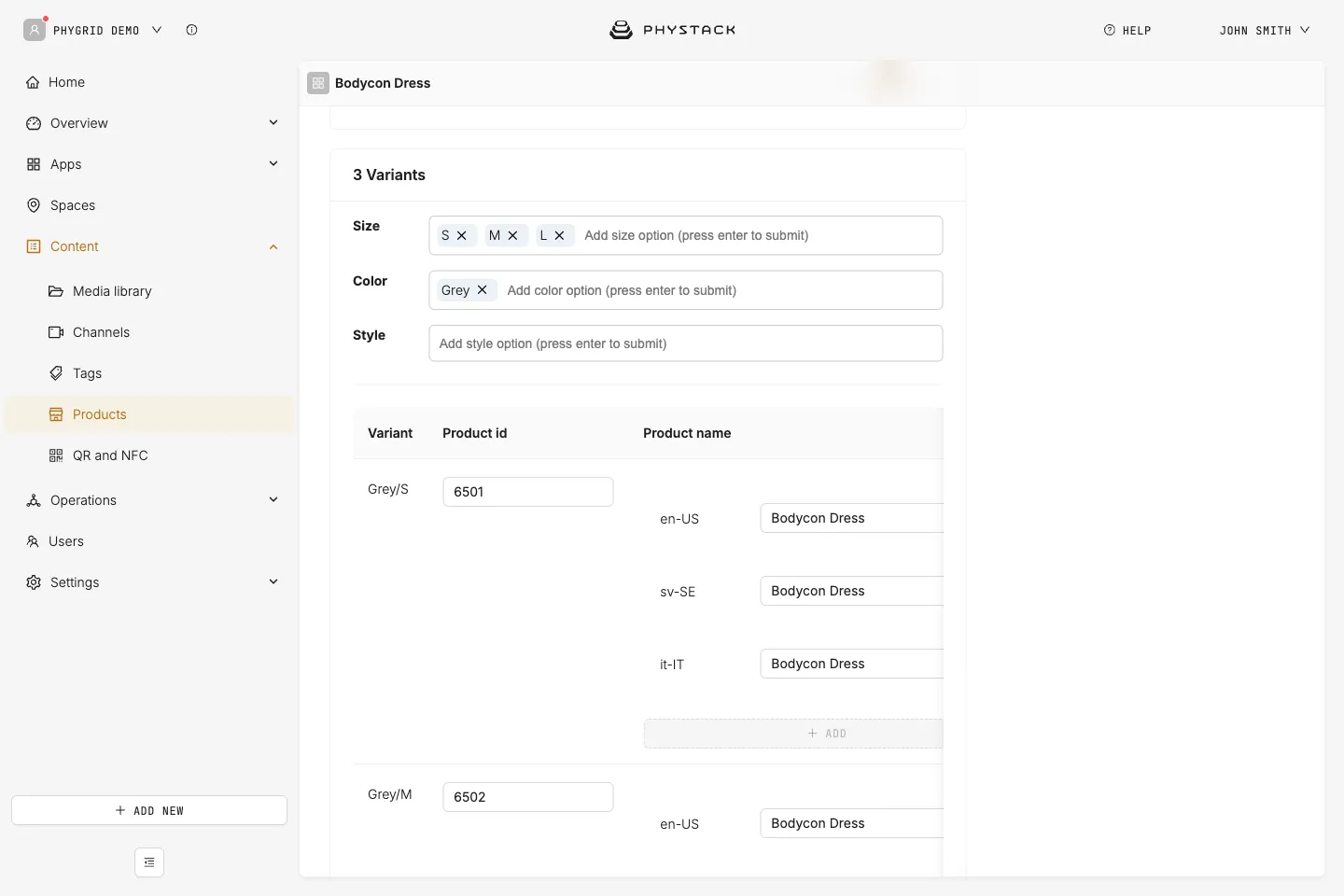Expand the Settings menu chevron
The width and height of the screenshot is (1344, 896).
273,581
